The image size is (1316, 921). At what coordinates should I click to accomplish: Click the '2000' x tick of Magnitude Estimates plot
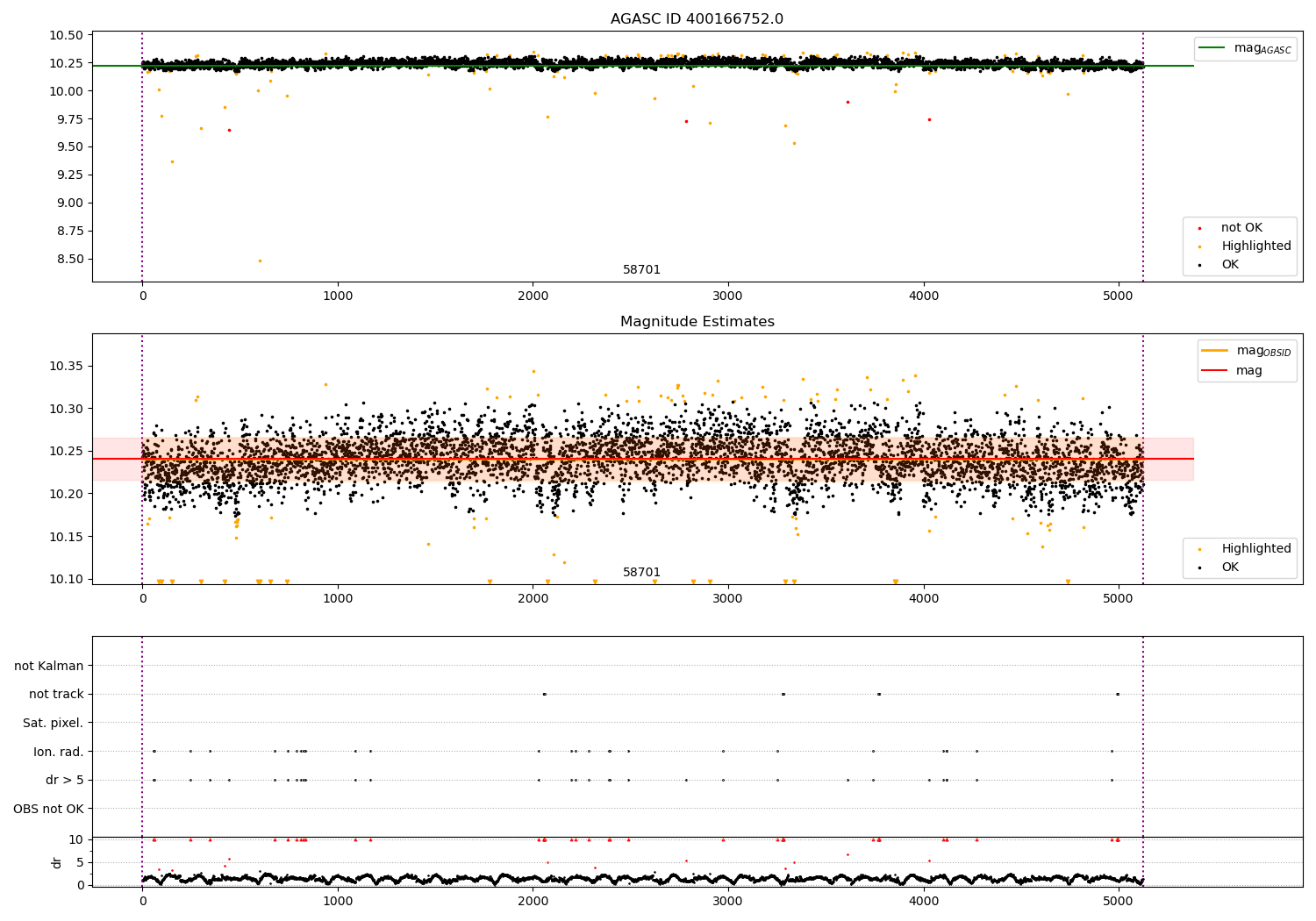[533, 599]
